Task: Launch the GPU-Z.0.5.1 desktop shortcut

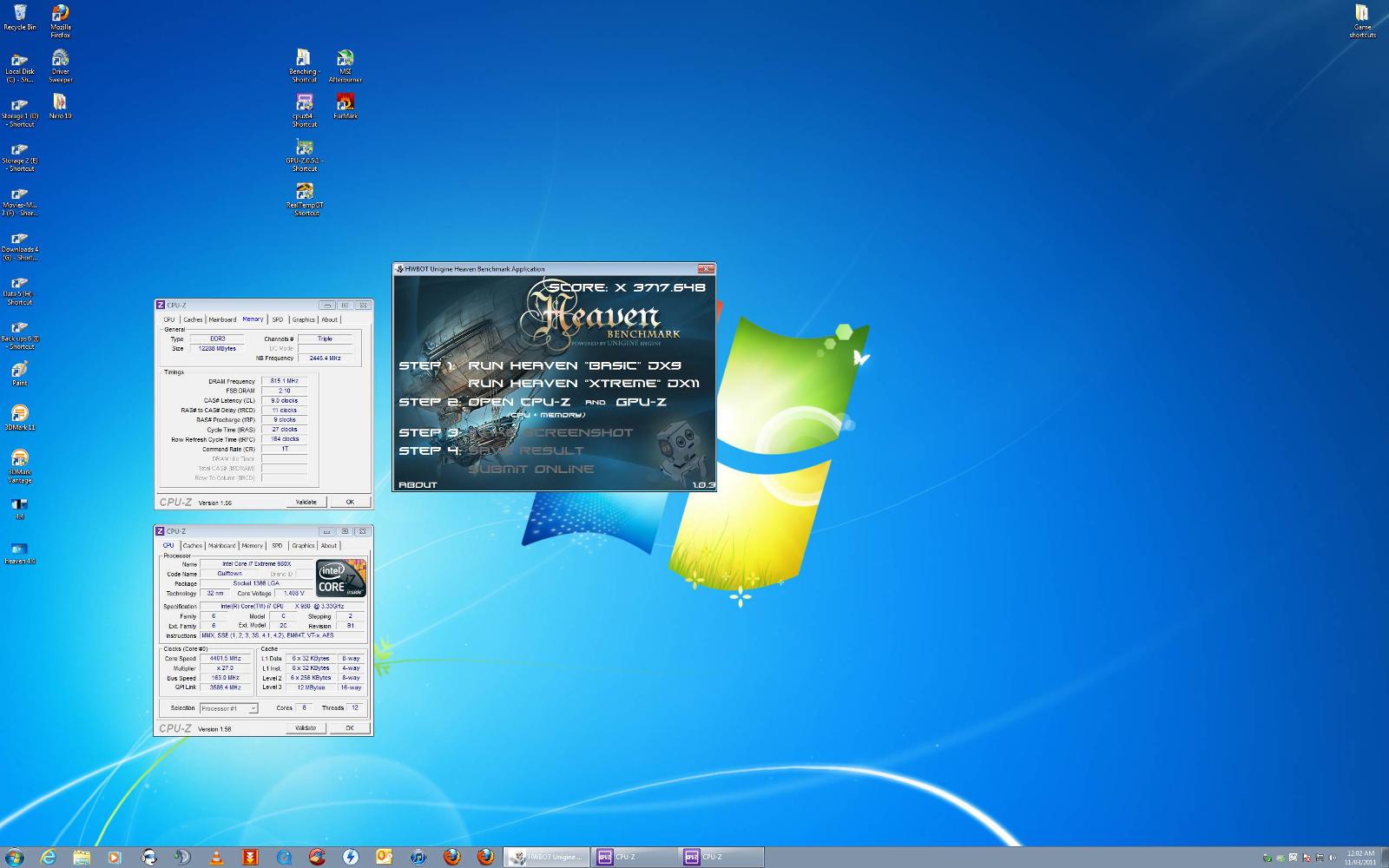Action: point(304,155)
